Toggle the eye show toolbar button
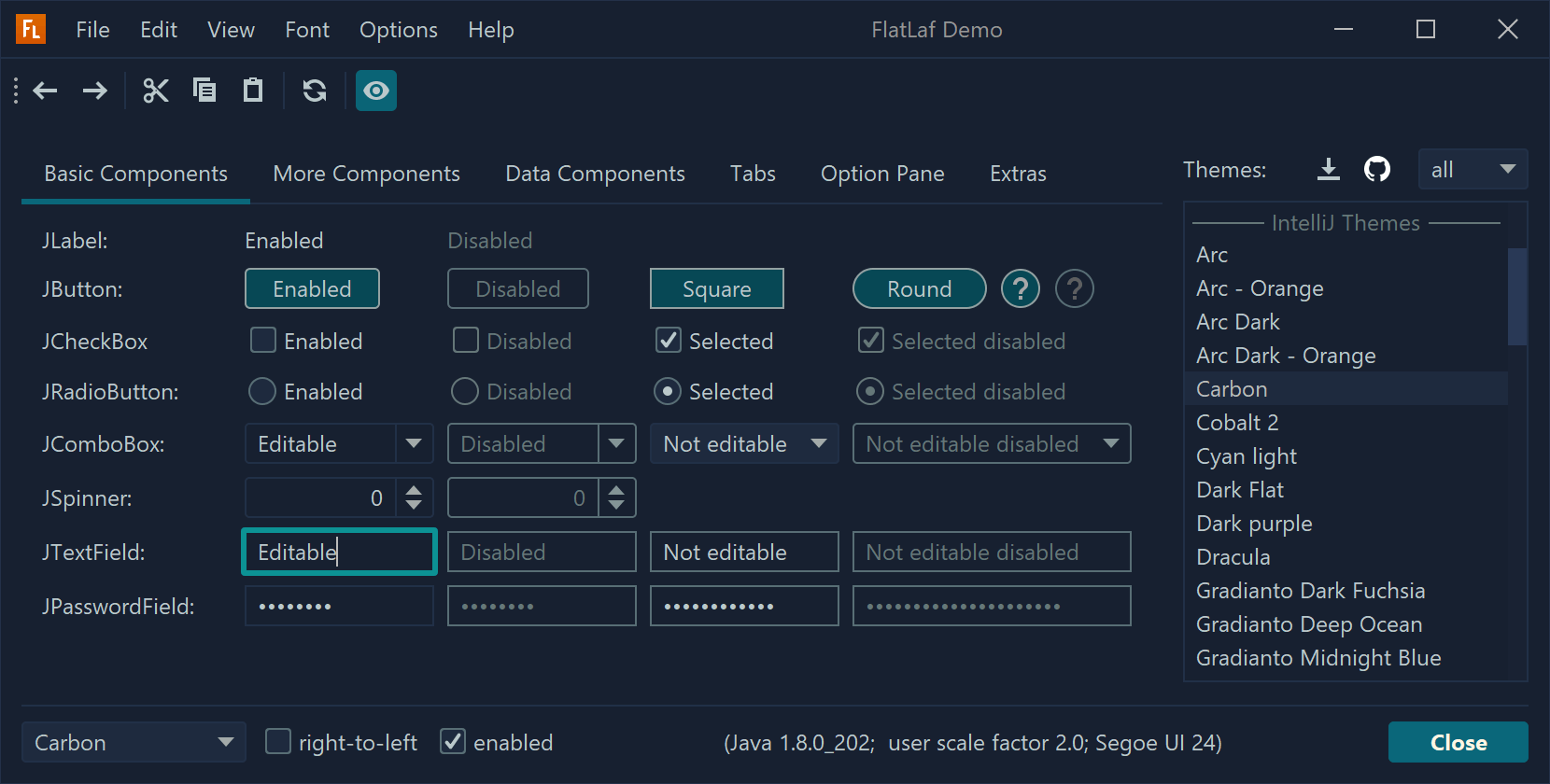 (376, 91)
